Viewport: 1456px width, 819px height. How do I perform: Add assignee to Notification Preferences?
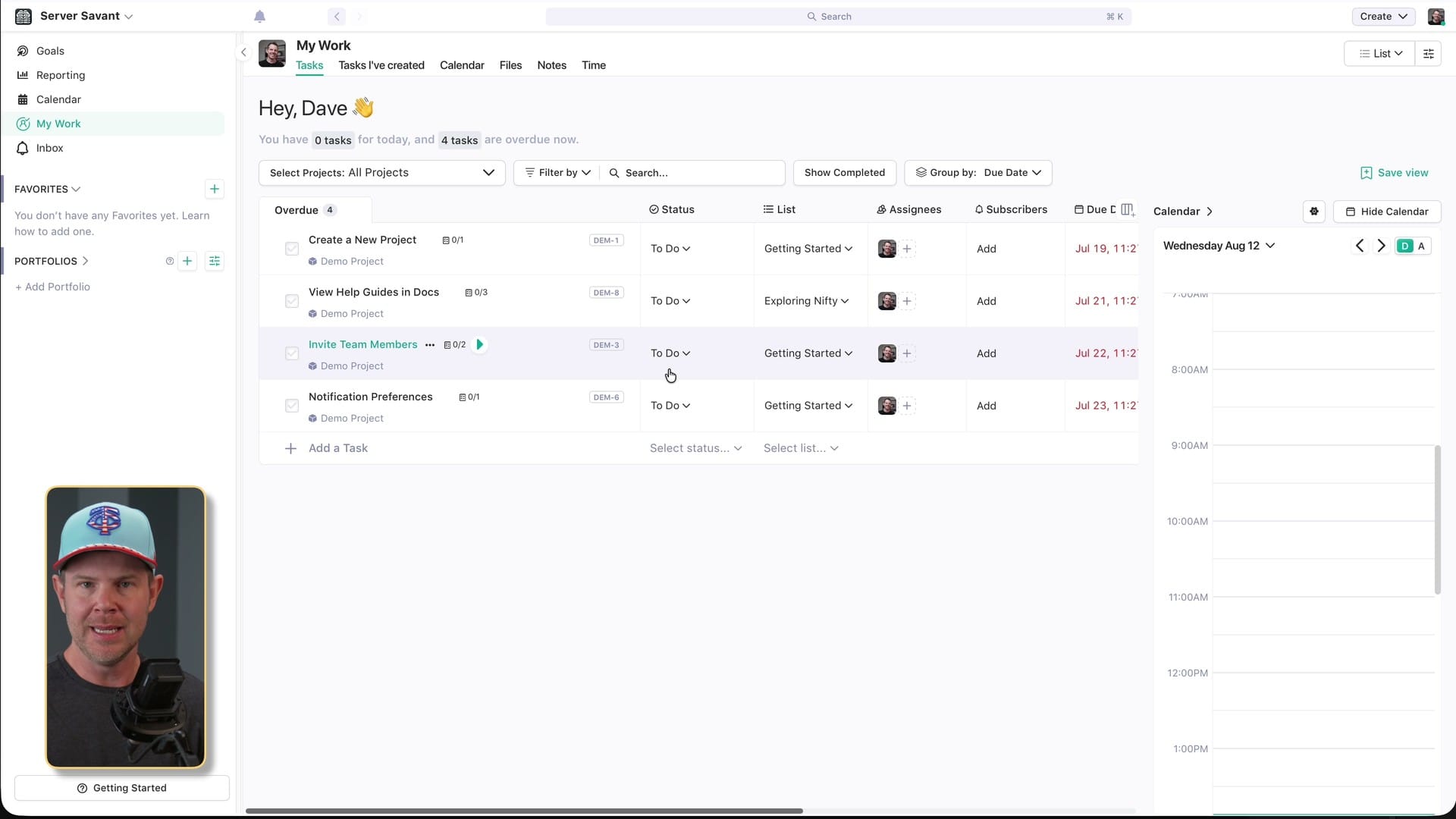pyautogui.click(x=907, y=406)
